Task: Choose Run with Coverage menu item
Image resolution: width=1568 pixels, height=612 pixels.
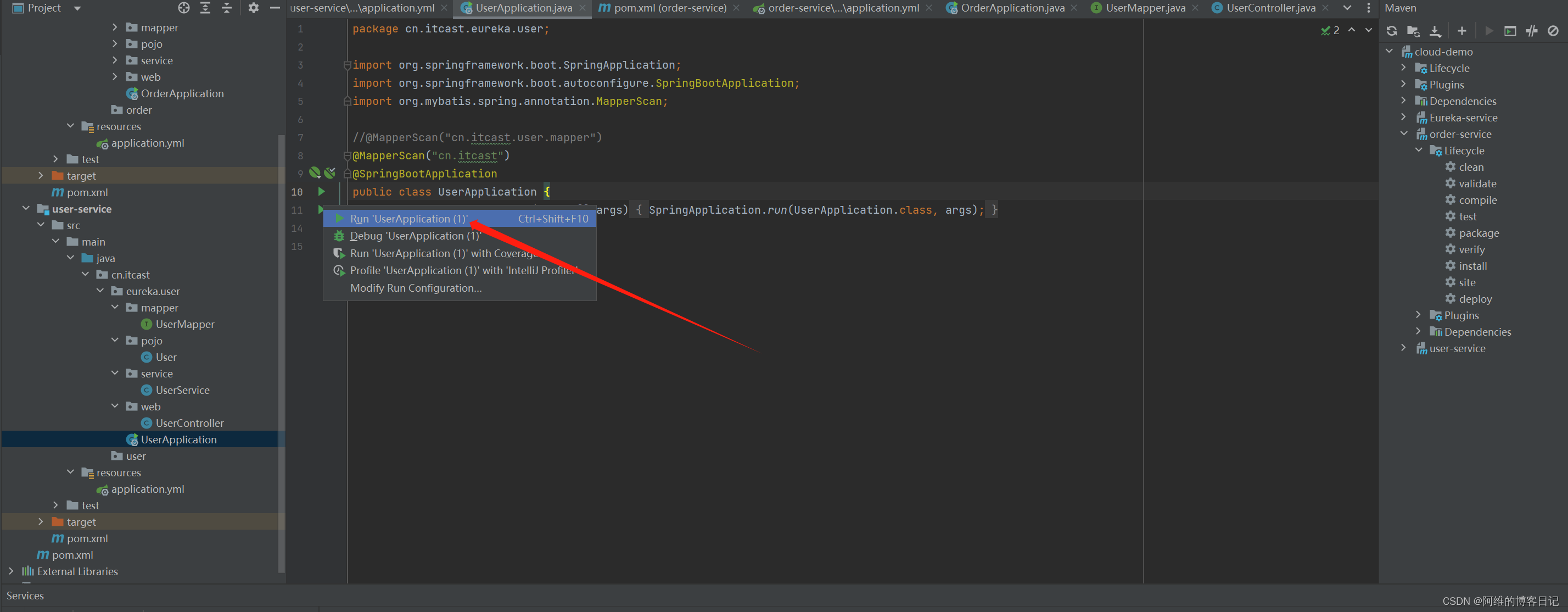Action: click(x=460, y=253)
